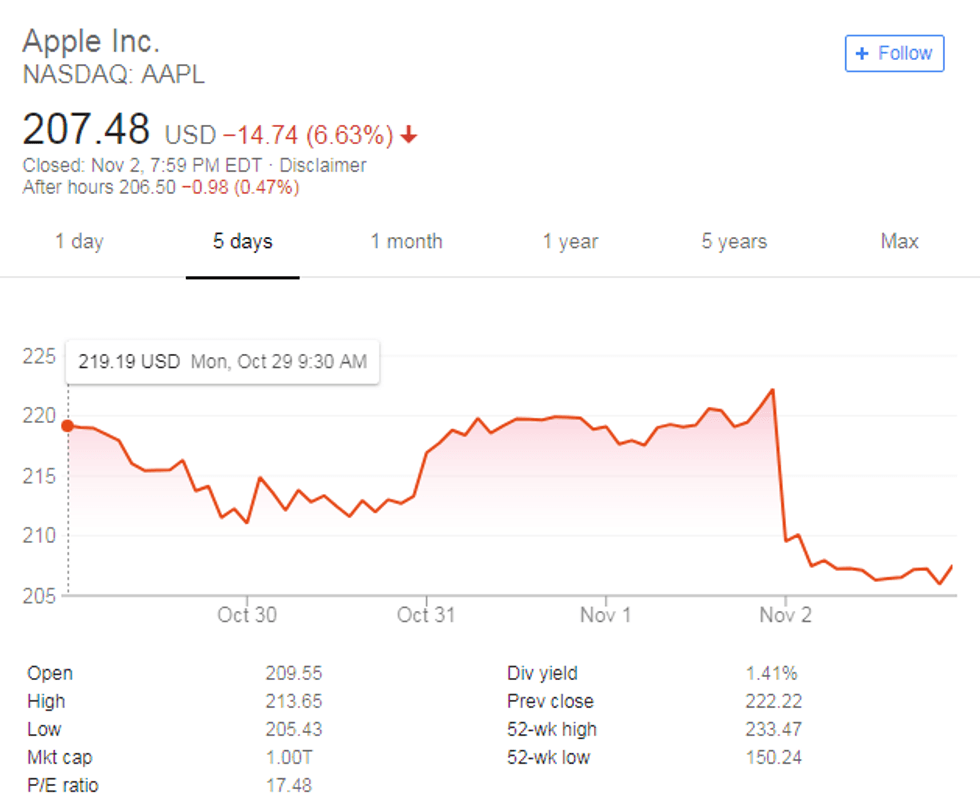Click the Apple Inc. company name heading

pos(90,40)
